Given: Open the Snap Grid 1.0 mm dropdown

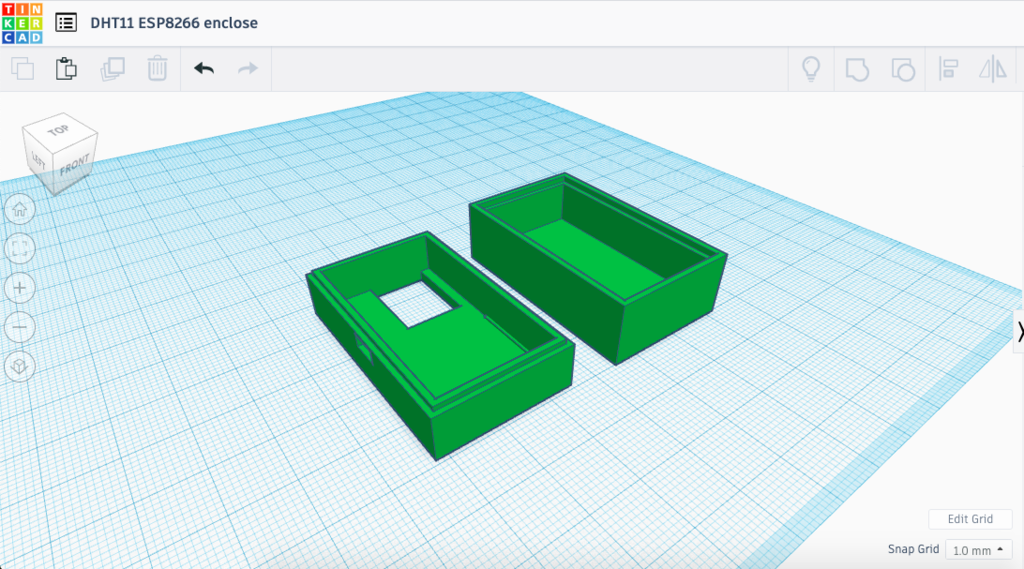Looking at the screenshot, I should pyautogui.click(x=978, y=550).
